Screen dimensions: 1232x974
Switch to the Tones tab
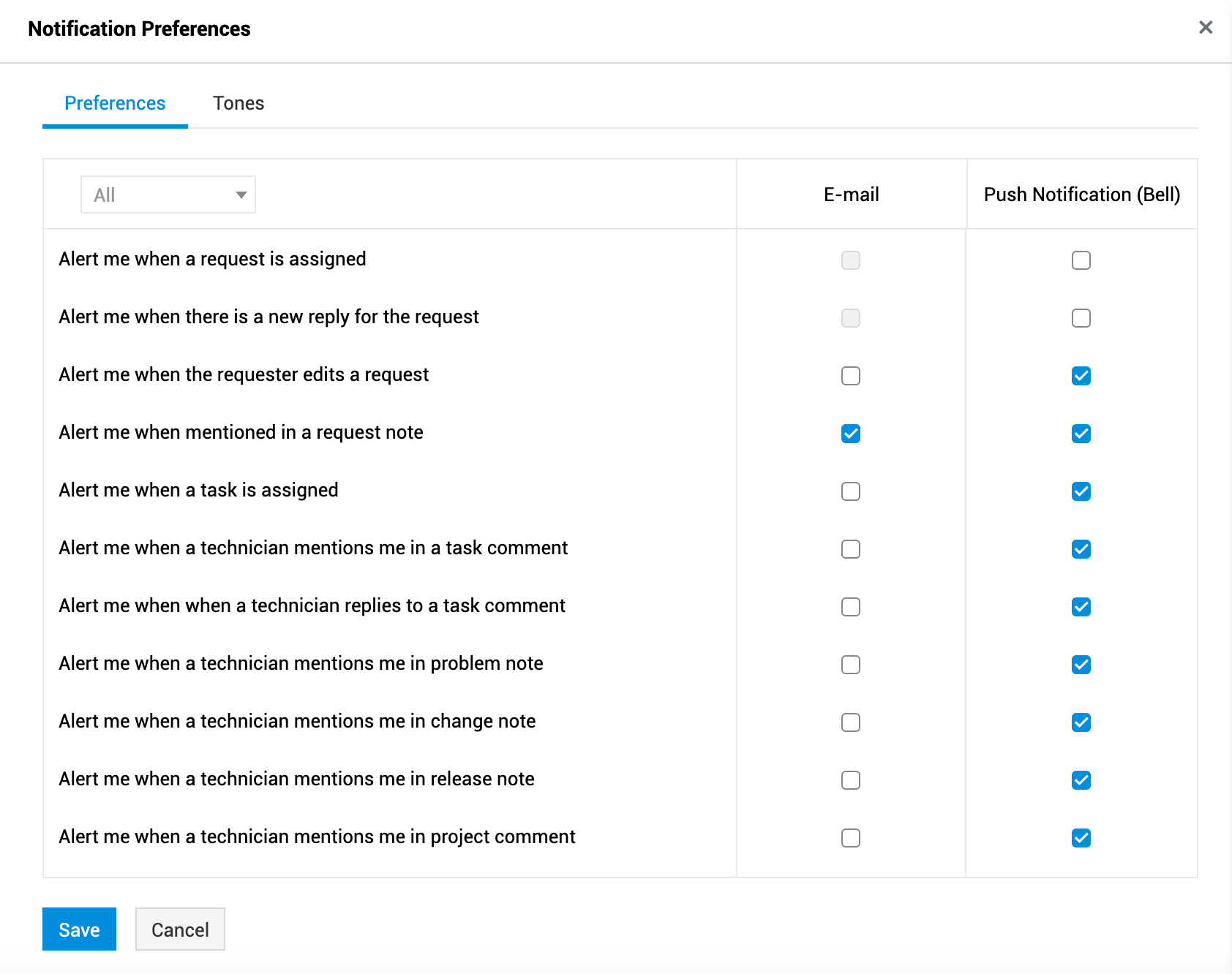click(238, 103)
